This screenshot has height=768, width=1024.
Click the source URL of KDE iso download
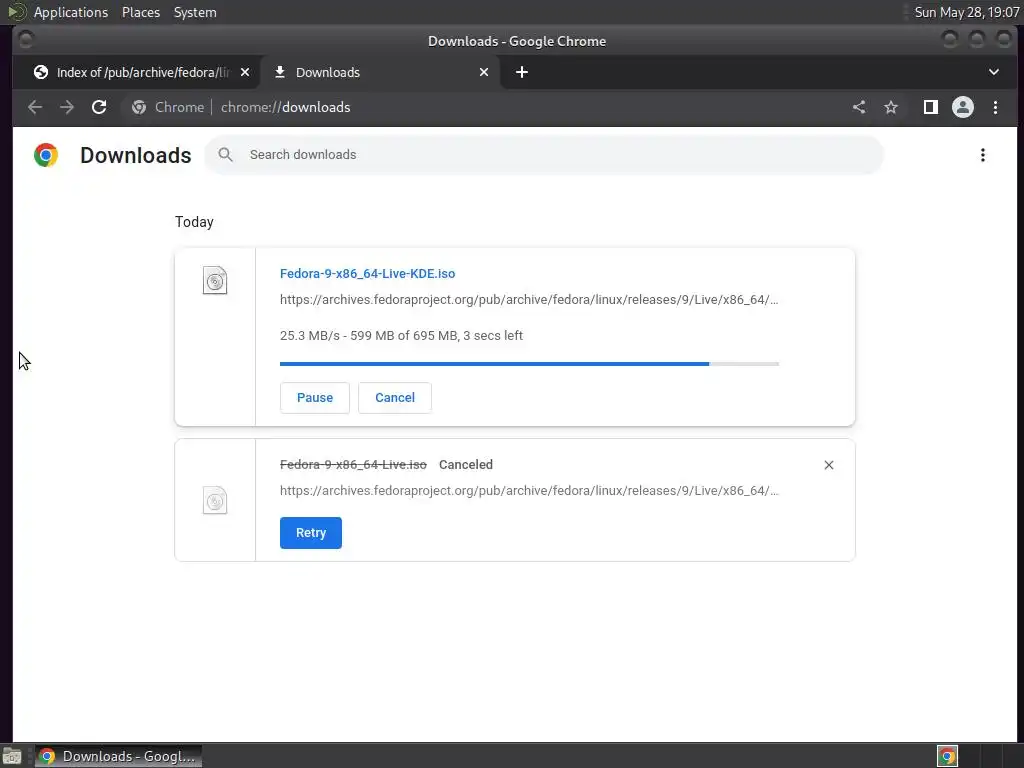click(529, 300)
